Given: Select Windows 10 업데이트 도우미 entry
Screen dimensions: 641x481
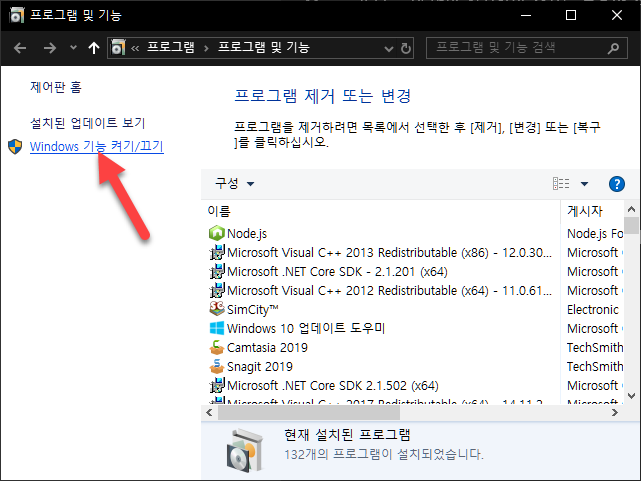Looking at the screenshot, I should (x=306, y=328).
